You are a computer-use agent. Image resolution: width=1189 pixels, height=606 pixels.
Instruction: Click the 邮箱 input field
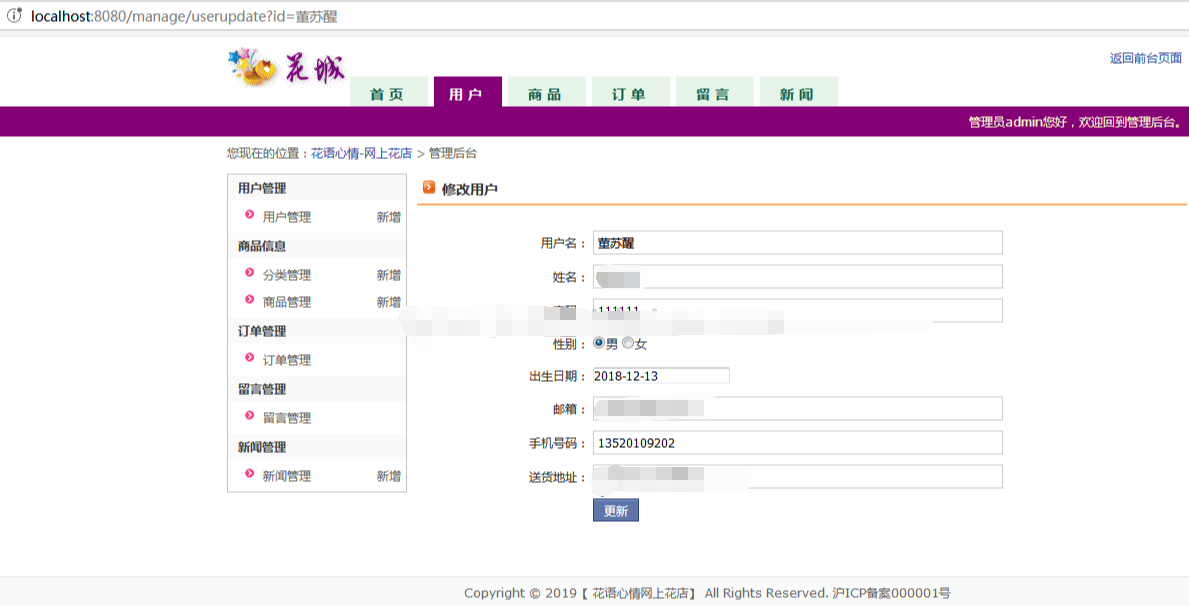coord(798,409)
